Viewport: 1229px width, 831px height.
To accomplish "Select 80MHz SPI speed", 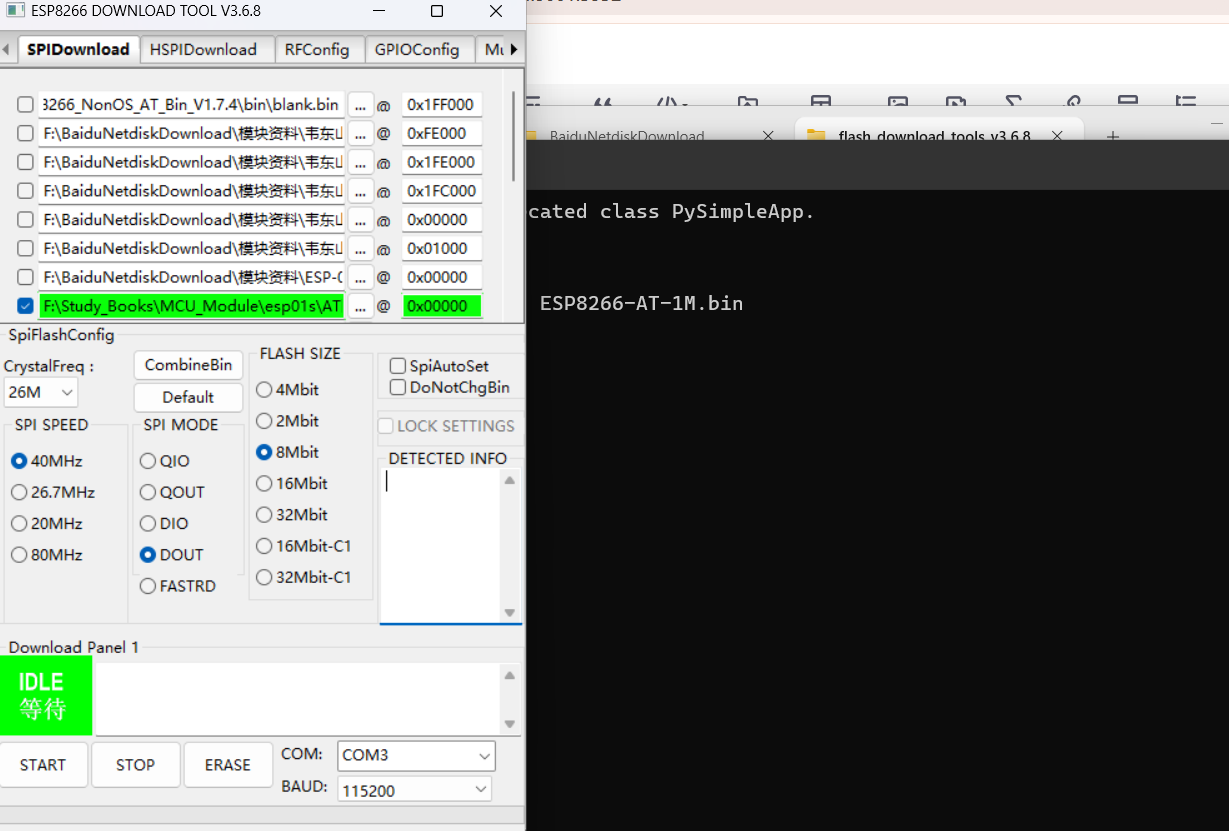I will [x=19, y=555].
